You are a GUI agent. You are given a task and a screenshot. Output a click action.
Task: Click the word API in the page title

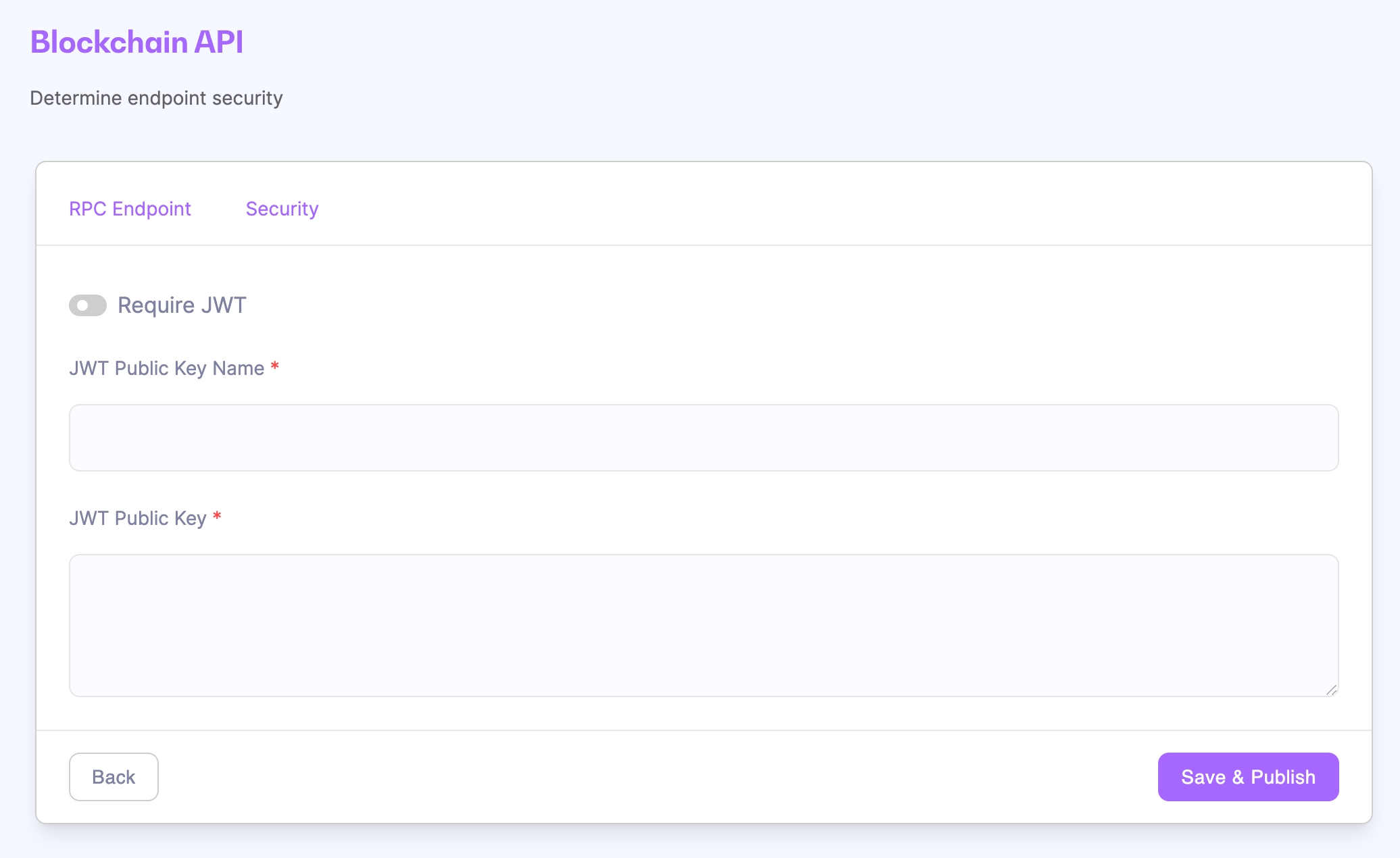218,42
